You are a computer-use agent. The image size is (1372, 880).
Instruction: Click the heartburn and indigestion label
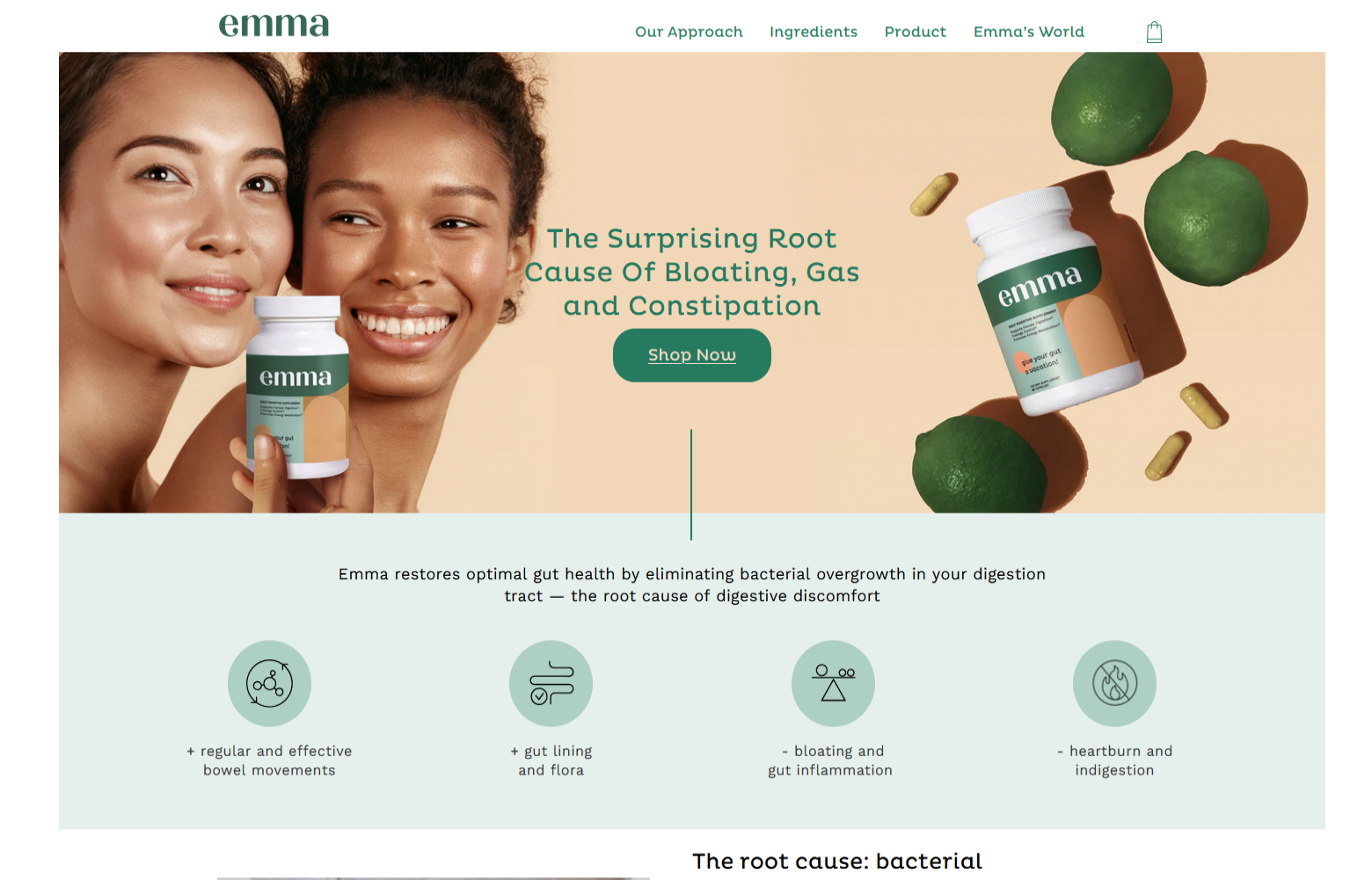tap(1114, 760)
